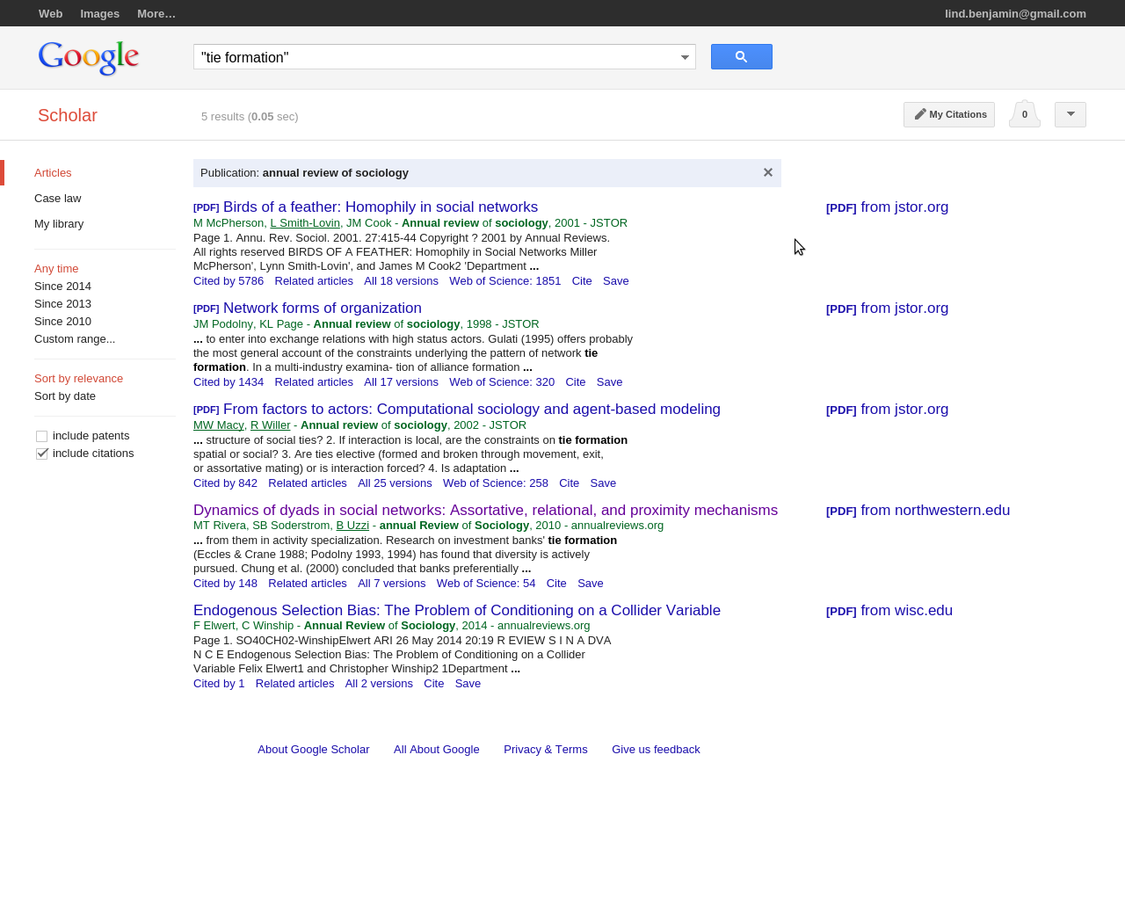Open PDF from northwestern.edu link

click(x=918, y=510)
